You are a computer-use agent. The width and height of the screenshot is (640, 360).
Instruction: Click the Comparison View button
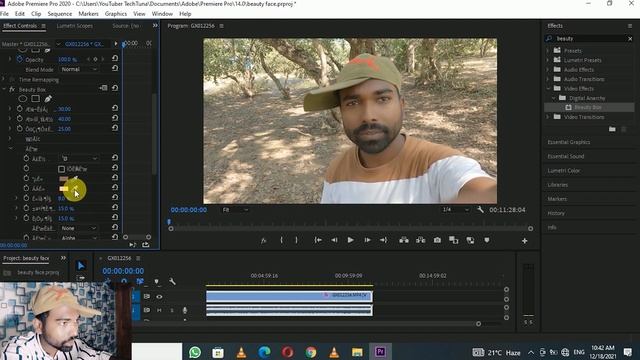(453, 240)
